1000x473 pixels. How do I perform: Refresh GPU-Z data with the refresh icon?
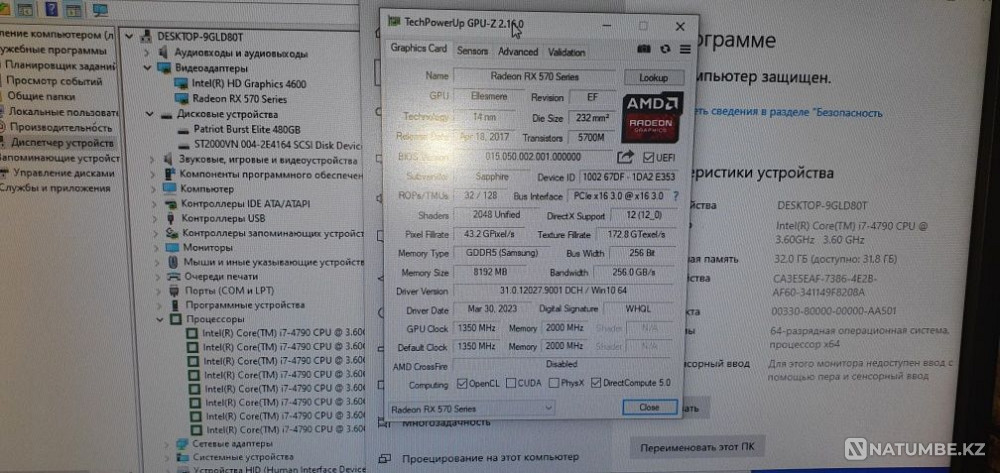pyautogui.click(x=666, y=50)
